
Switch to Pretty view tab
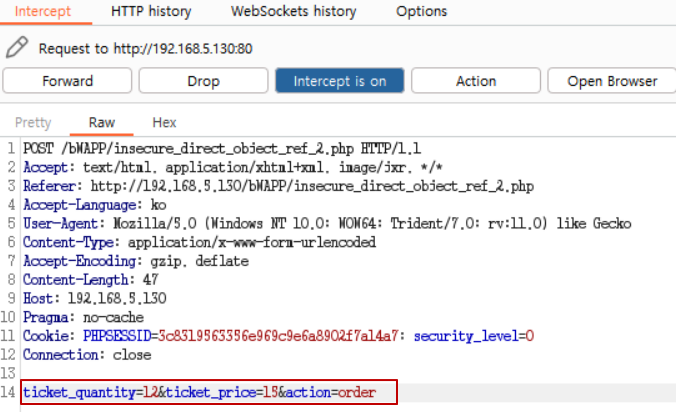pyautogui.click(x=33, y=123)
